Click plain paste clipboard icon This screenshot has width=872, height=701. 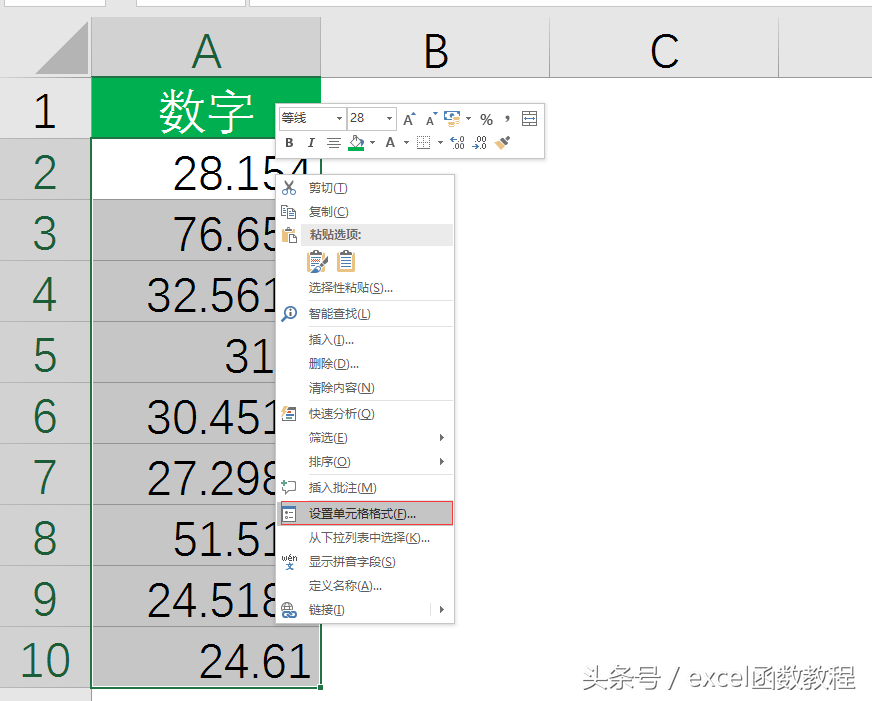346,261
